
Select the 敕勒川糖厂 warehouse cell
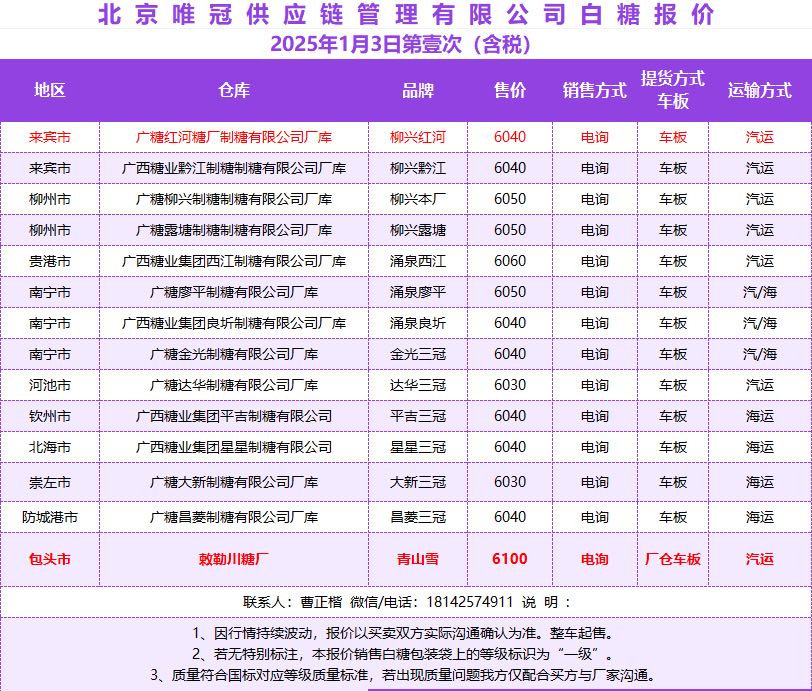click(x=234, y=559)
